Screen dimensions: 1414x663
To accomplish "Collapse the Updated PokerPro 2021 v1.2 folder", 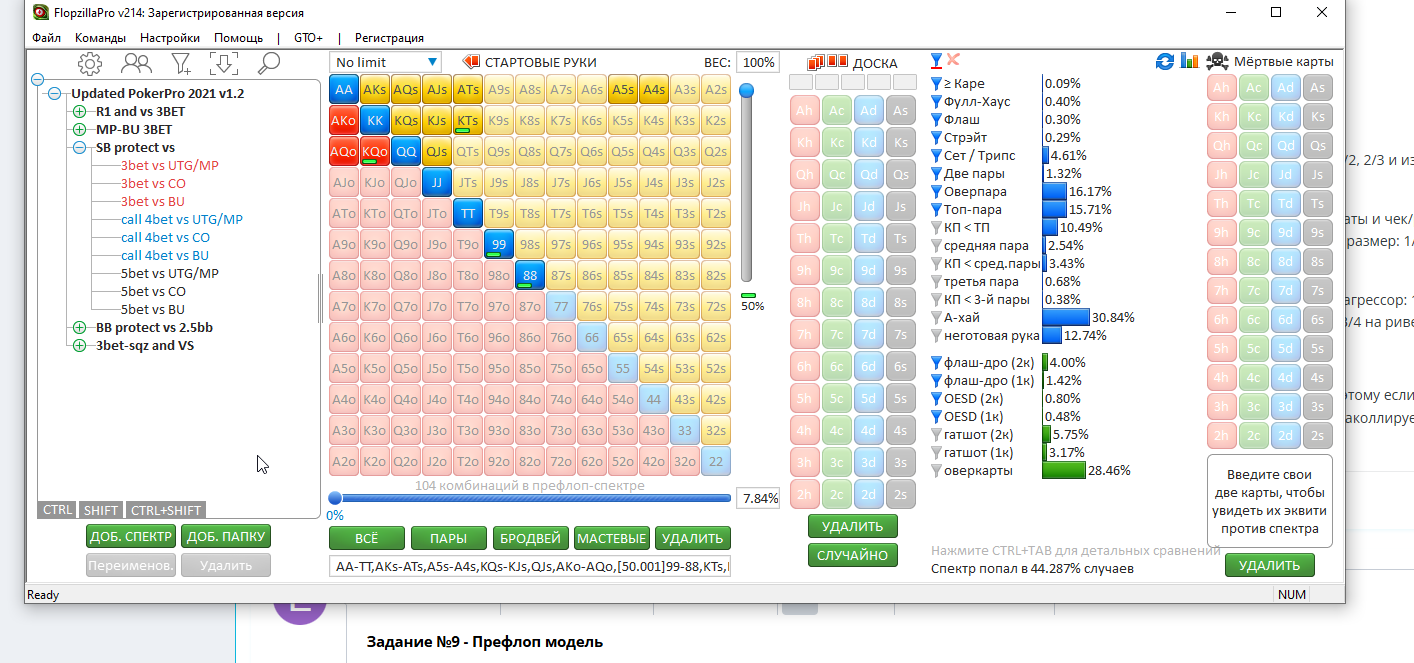I will [x=54, y=94].
